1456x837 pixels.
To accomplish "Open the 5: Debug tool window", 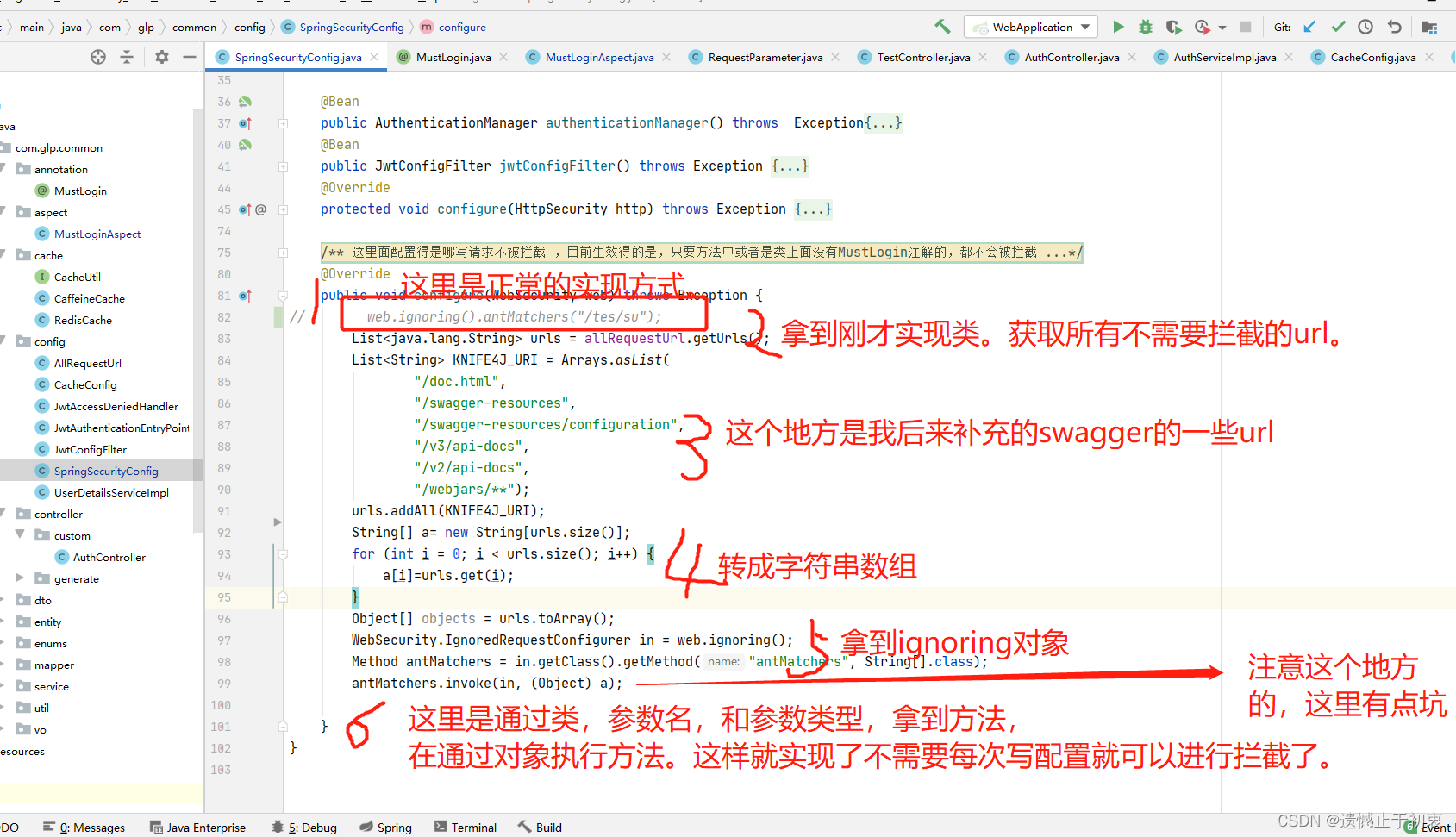I will [303, 827].
